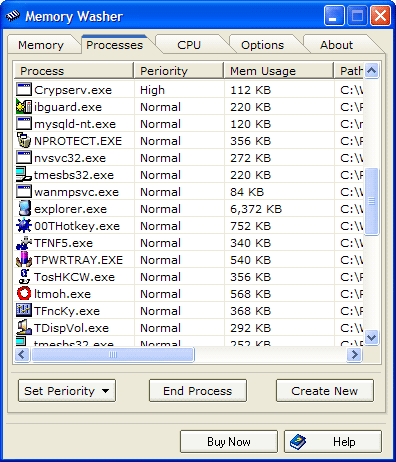The height and width of the screenshot is (462, 396).
Task: Close the Memory Washer window
Action: (x=380, y=16)
